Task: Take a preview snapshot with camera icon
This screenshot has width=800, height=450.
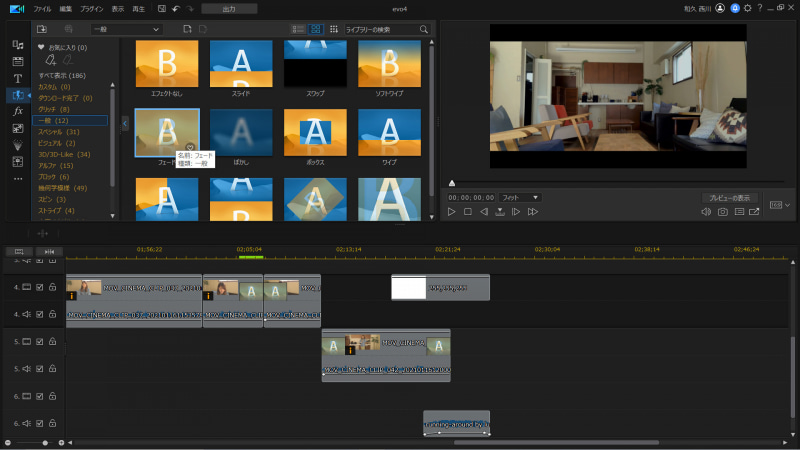Action: point(722,212)
